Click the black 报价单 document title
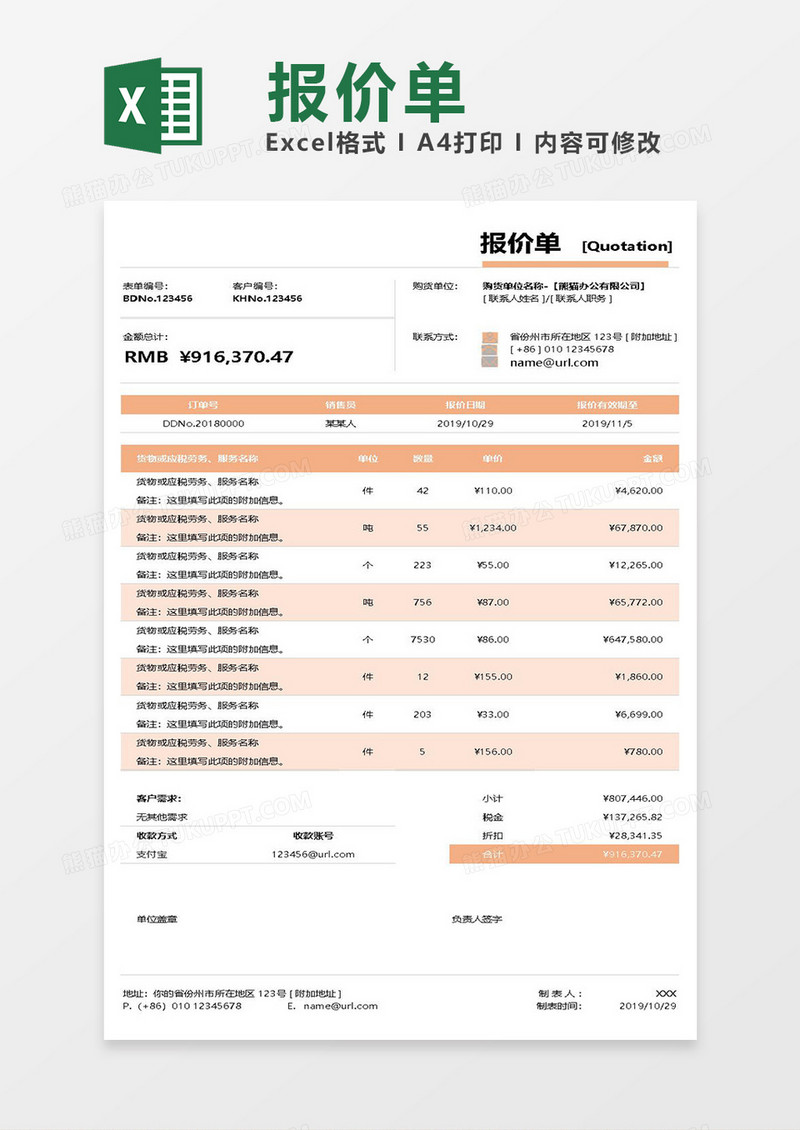This screenshot has width=800, height=1130. [x=520, y=244]
